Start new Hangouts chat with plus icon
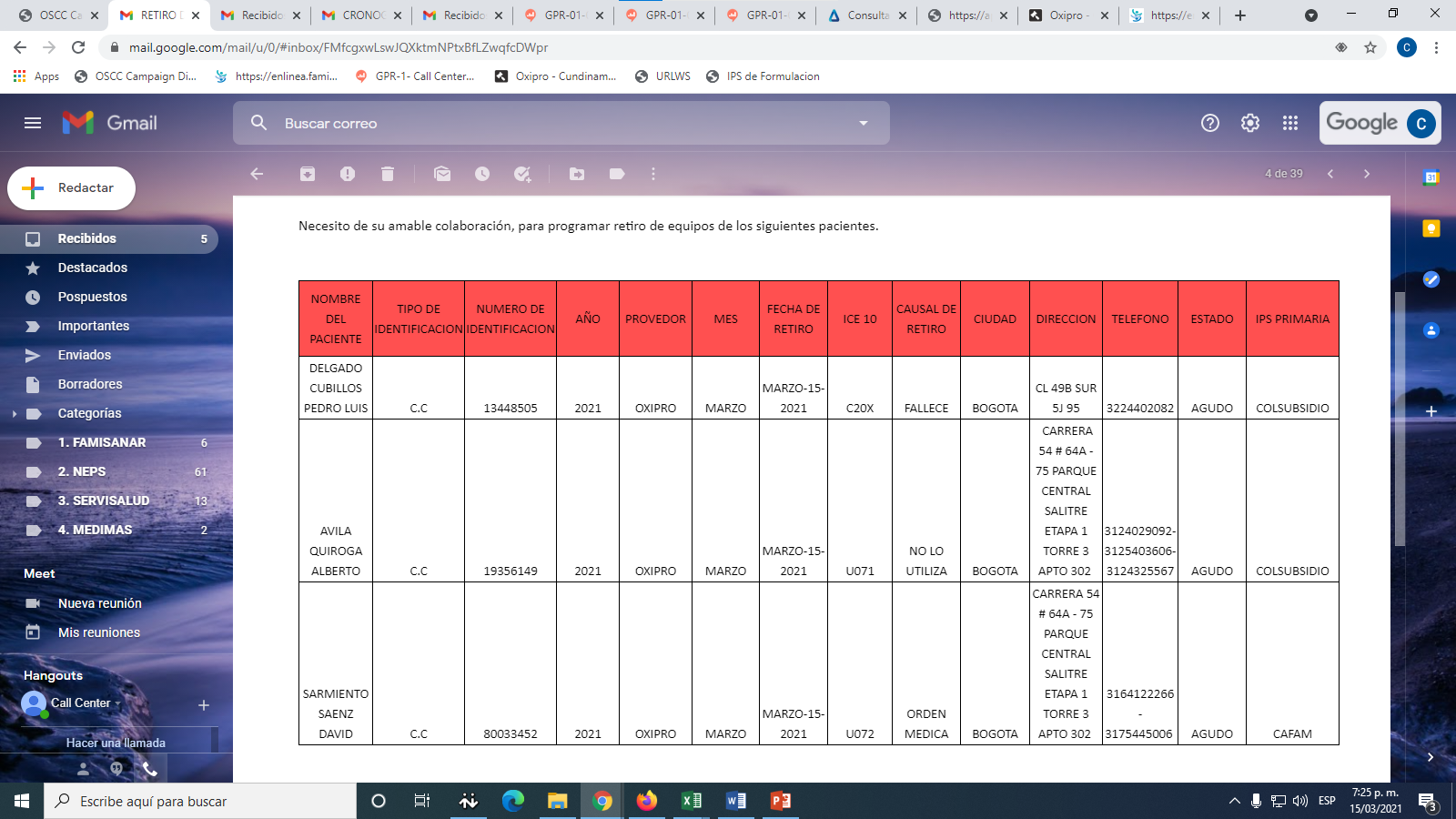1456x819 pixels. point(204,705)
